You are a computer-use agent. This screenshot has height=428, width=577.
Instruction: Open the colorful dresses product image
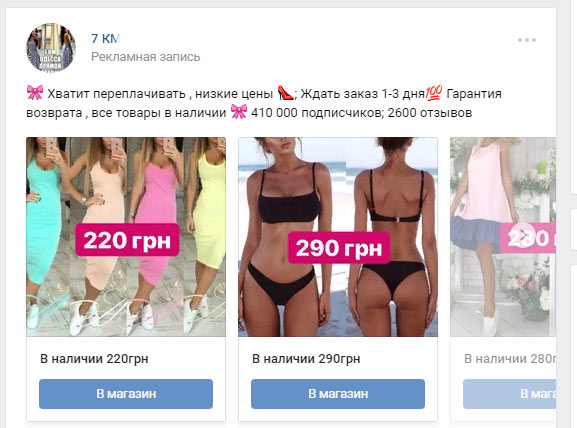pos(126,237)
